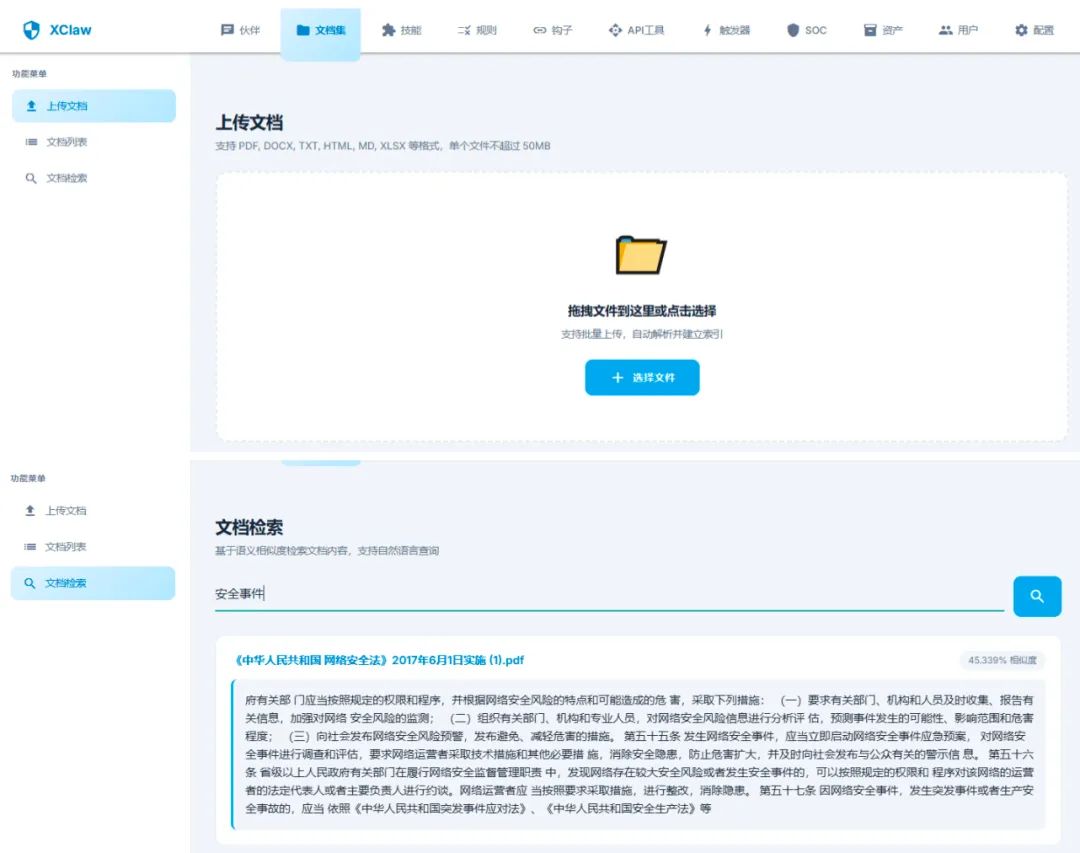Click the 上传文档 page heading
The width and height of the screenshot is (1080, 853).
(249, 123)
